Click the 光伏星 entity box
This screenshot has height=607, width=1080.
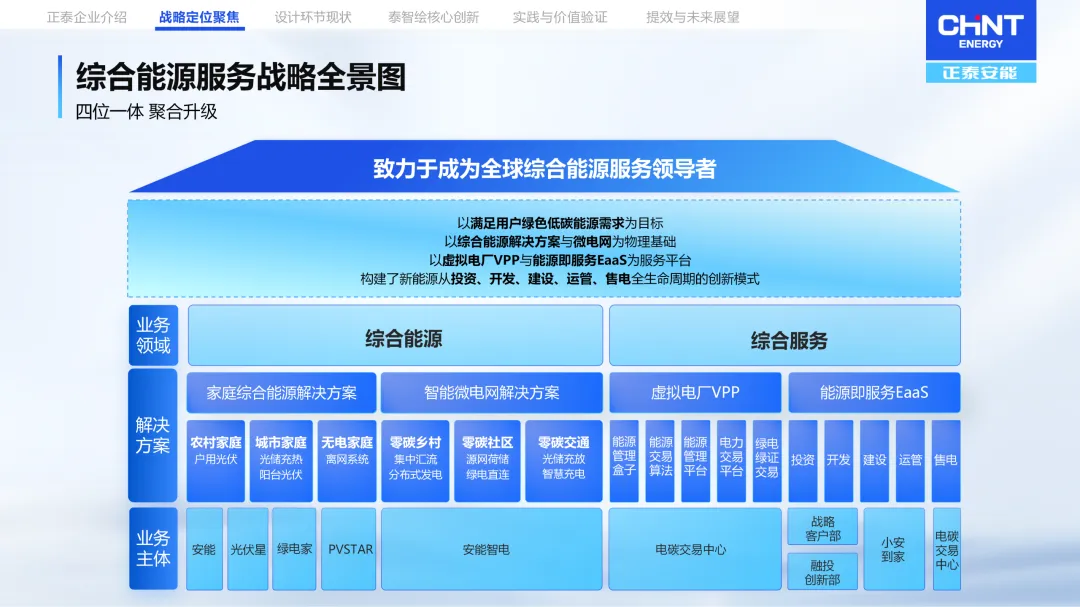point(248,549)
